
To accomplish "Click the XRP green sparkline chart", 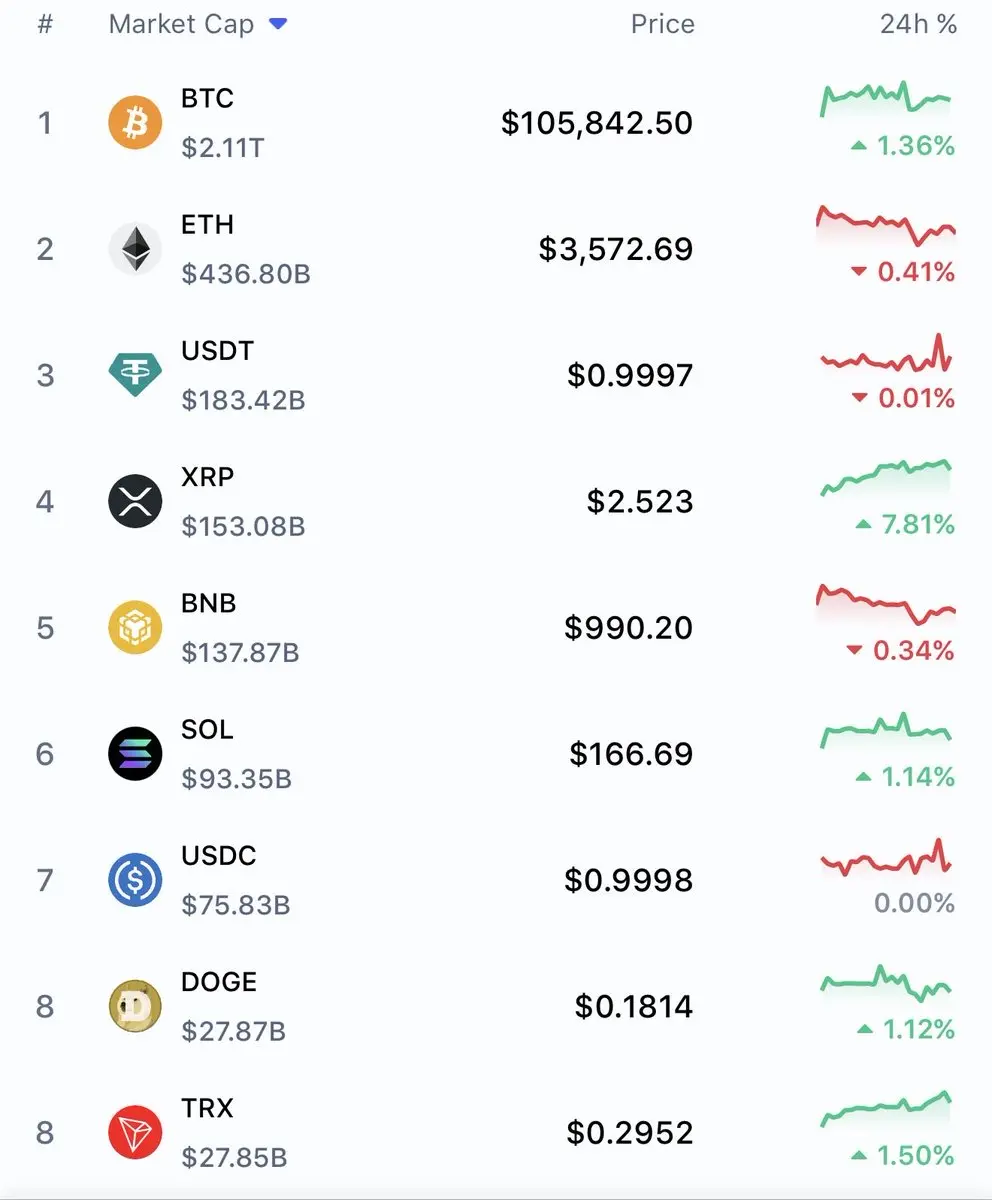I will [x=886, y=478].
